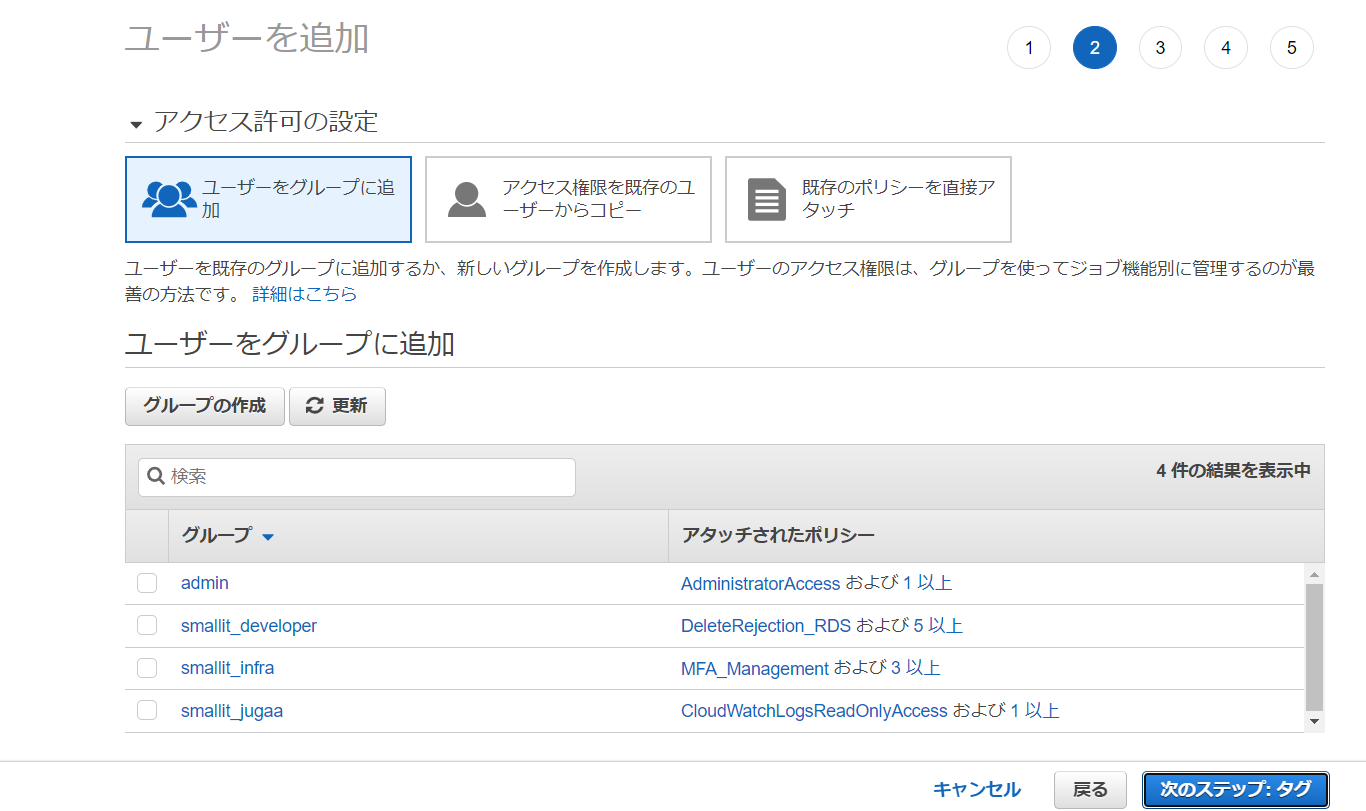The width and height of the screenshot is (1366, 811).
Task: Click the document icon for attaching policies
Action: coord(767,199)
